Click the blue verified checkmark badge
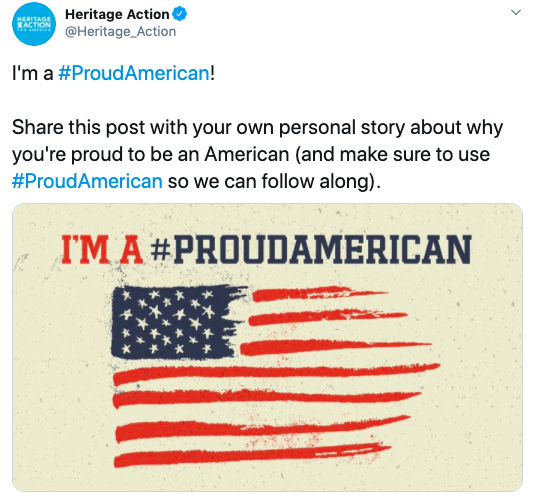 click(x=179, y=14)
